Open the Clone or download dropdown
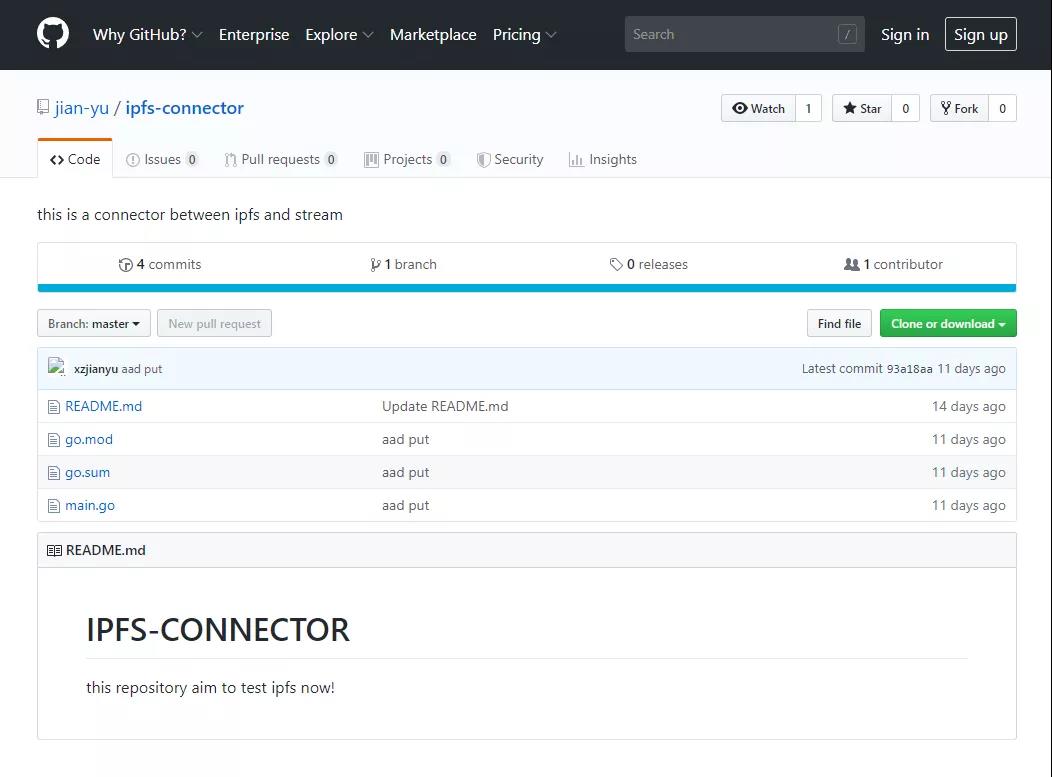Viewport: 1052px width, 777px height. 948,323
